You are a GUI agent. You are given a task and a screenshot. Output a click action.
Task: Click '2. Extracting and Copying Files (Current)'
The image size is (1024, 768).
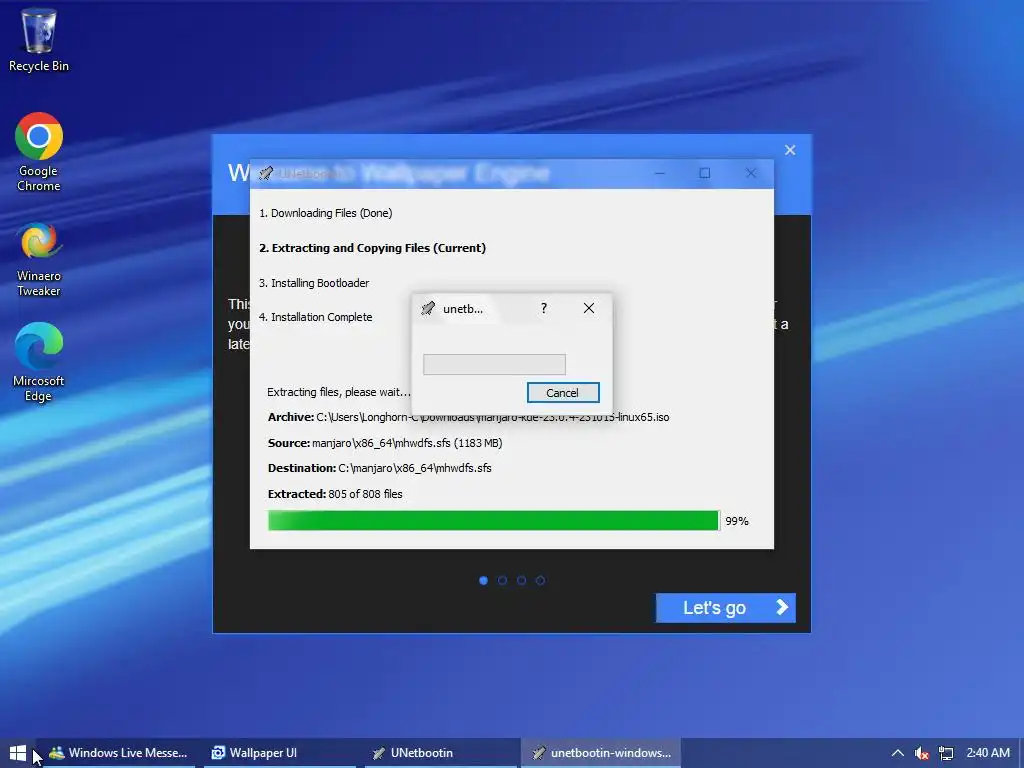pos(372,248)
